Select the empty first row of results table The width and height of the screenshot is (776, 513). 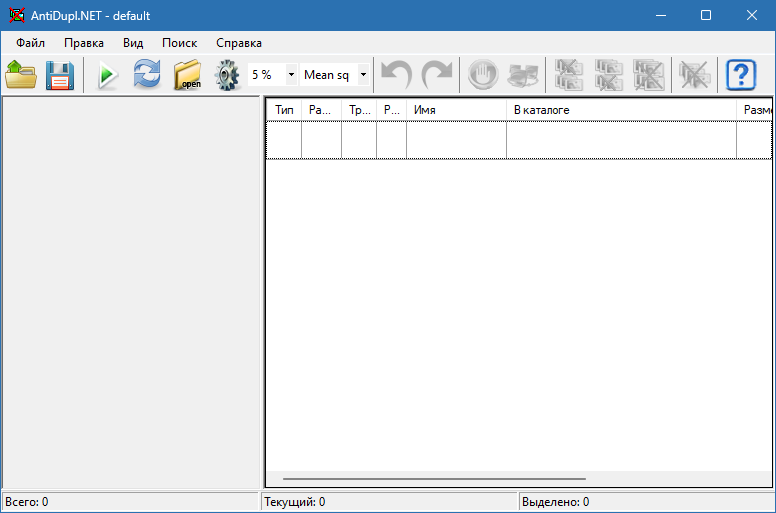point(519,140)
